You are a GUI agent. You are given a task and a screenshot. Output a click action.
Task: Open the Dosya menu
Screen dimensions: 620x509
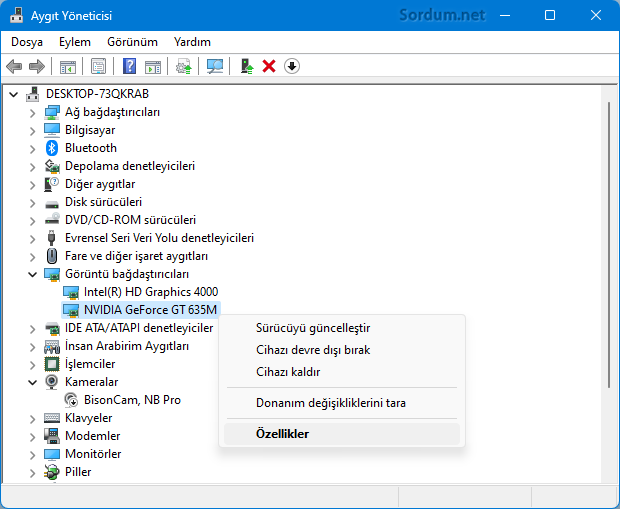pos(27,42)
